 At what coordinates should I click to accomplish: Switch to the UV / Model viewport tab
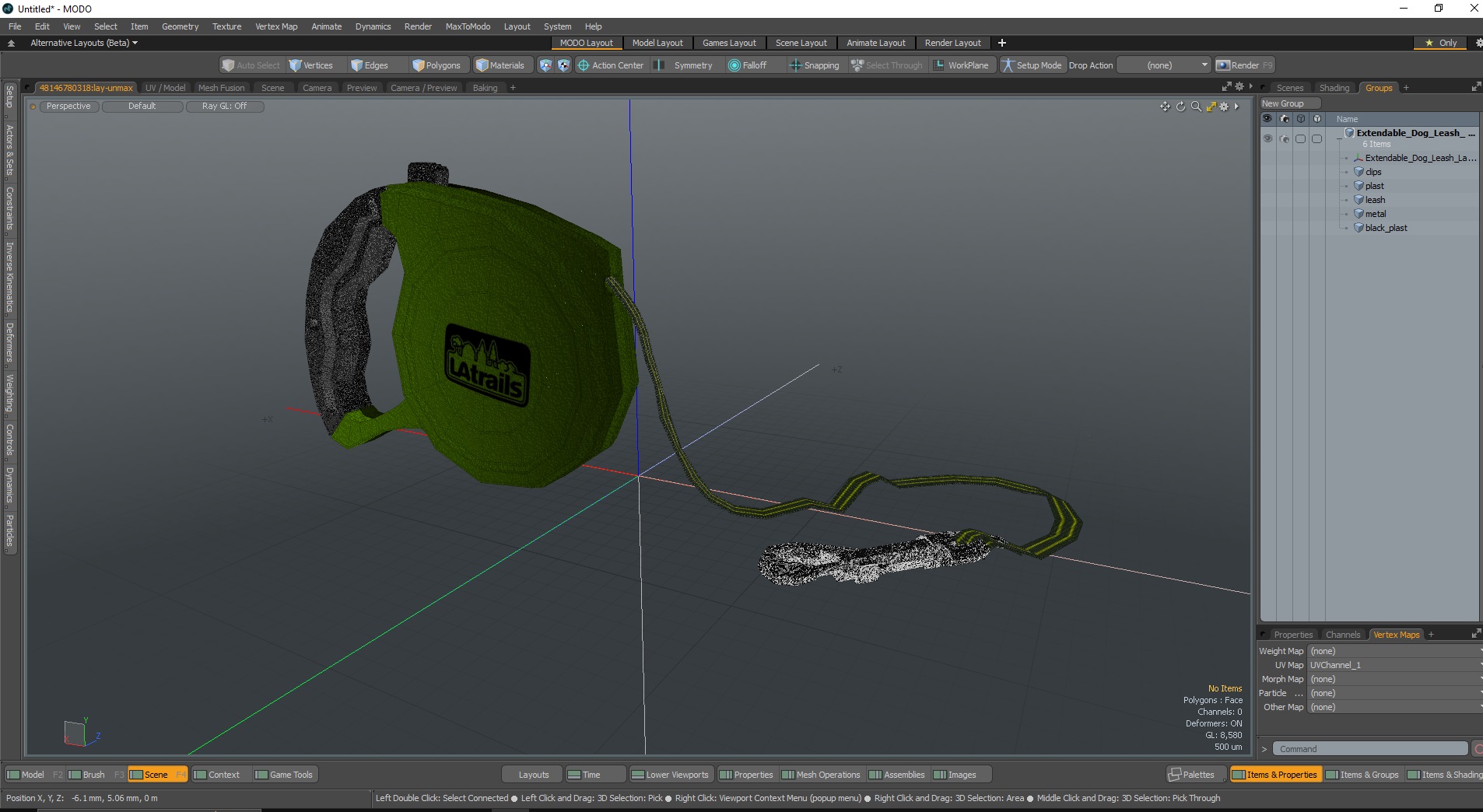click(165, 88)
